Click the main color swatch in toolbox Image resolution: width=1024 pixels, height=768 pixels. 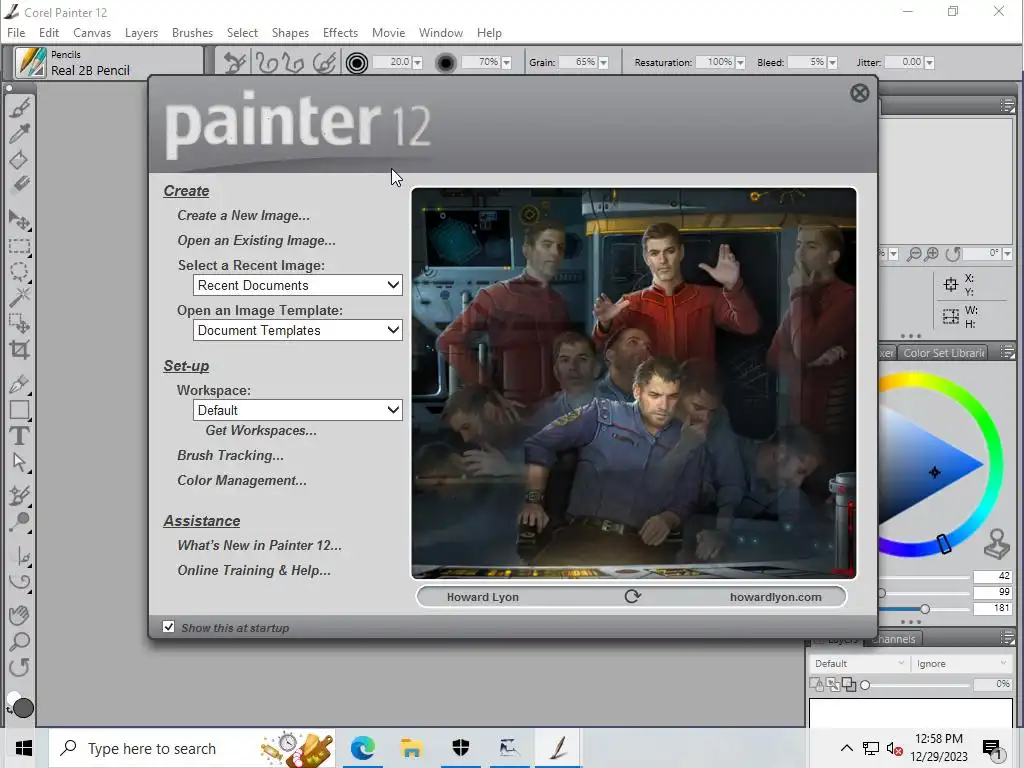[24, 708]
